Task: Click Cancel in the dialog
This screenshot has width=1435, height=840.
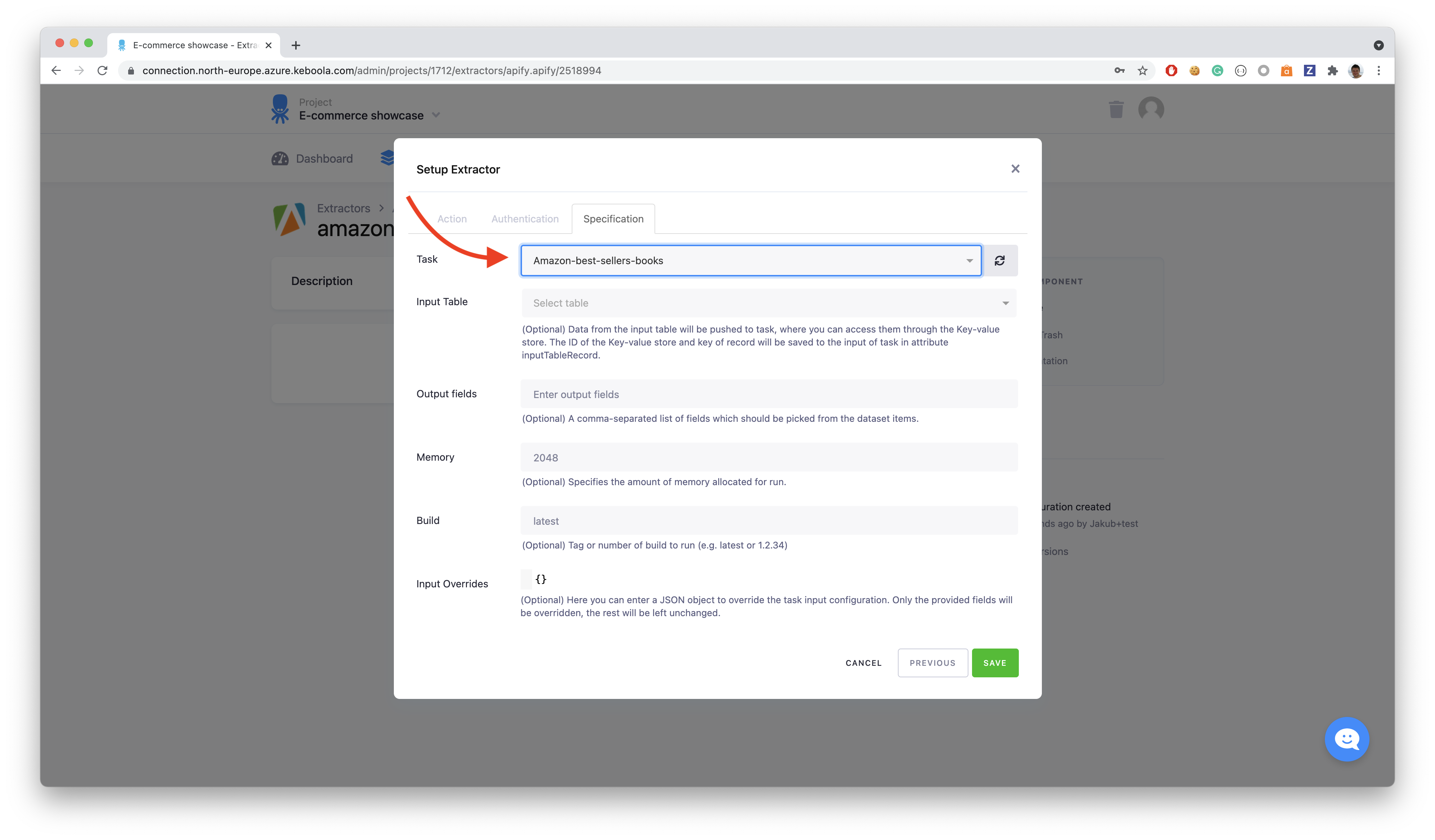Action: (863, 663)
